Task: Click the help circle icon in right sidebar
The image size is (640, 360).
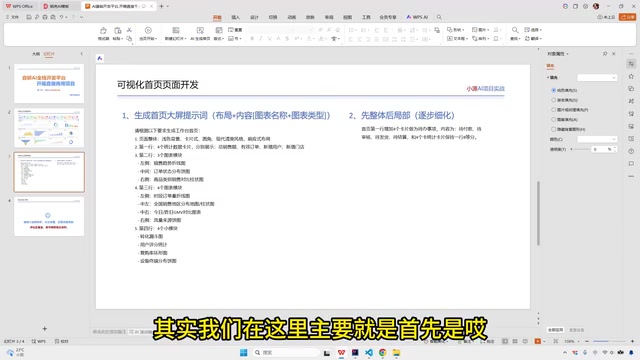Action: pos(631,151)
